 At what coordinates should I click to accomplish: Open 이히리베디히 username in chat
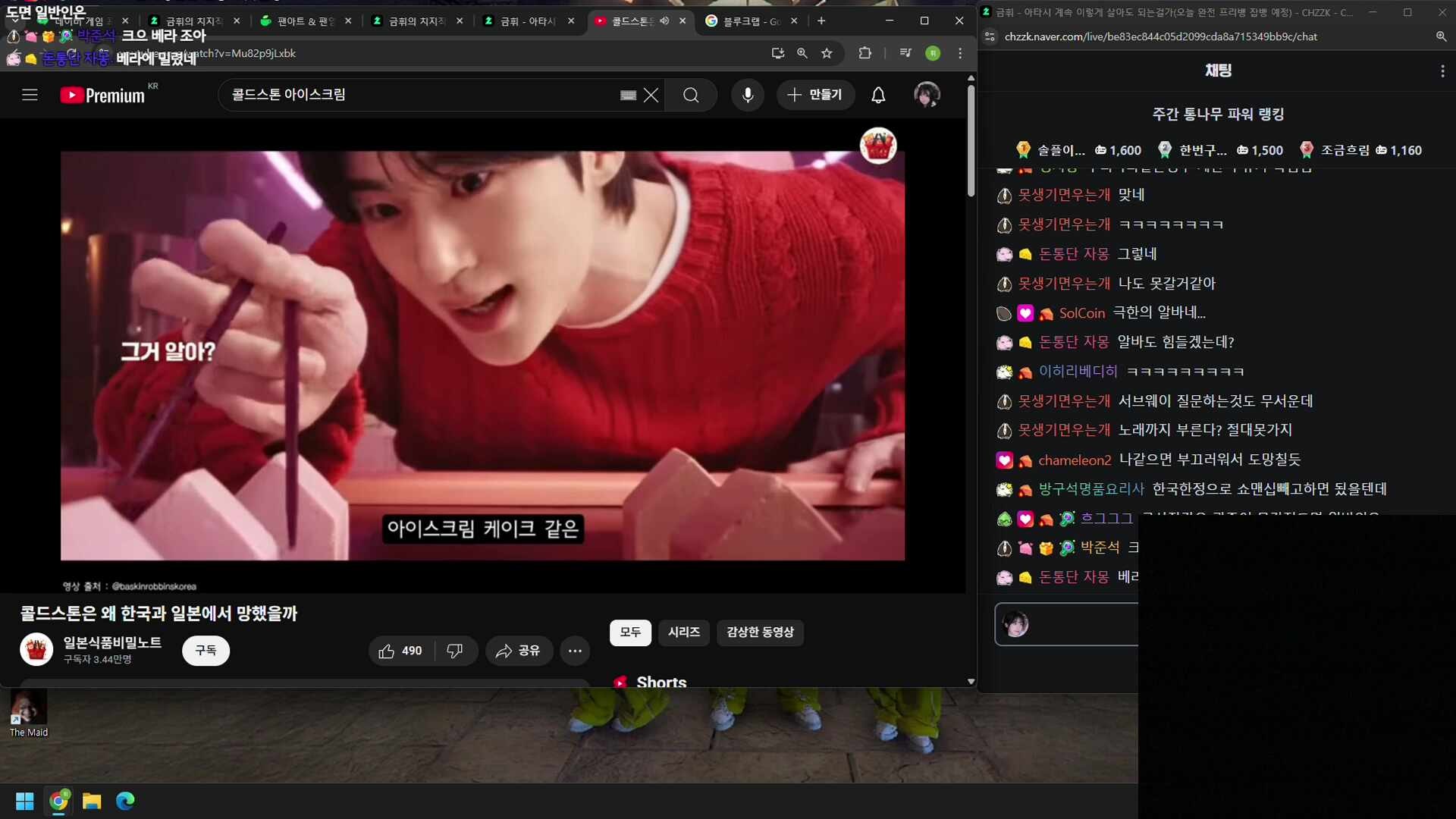[1078, 372]
